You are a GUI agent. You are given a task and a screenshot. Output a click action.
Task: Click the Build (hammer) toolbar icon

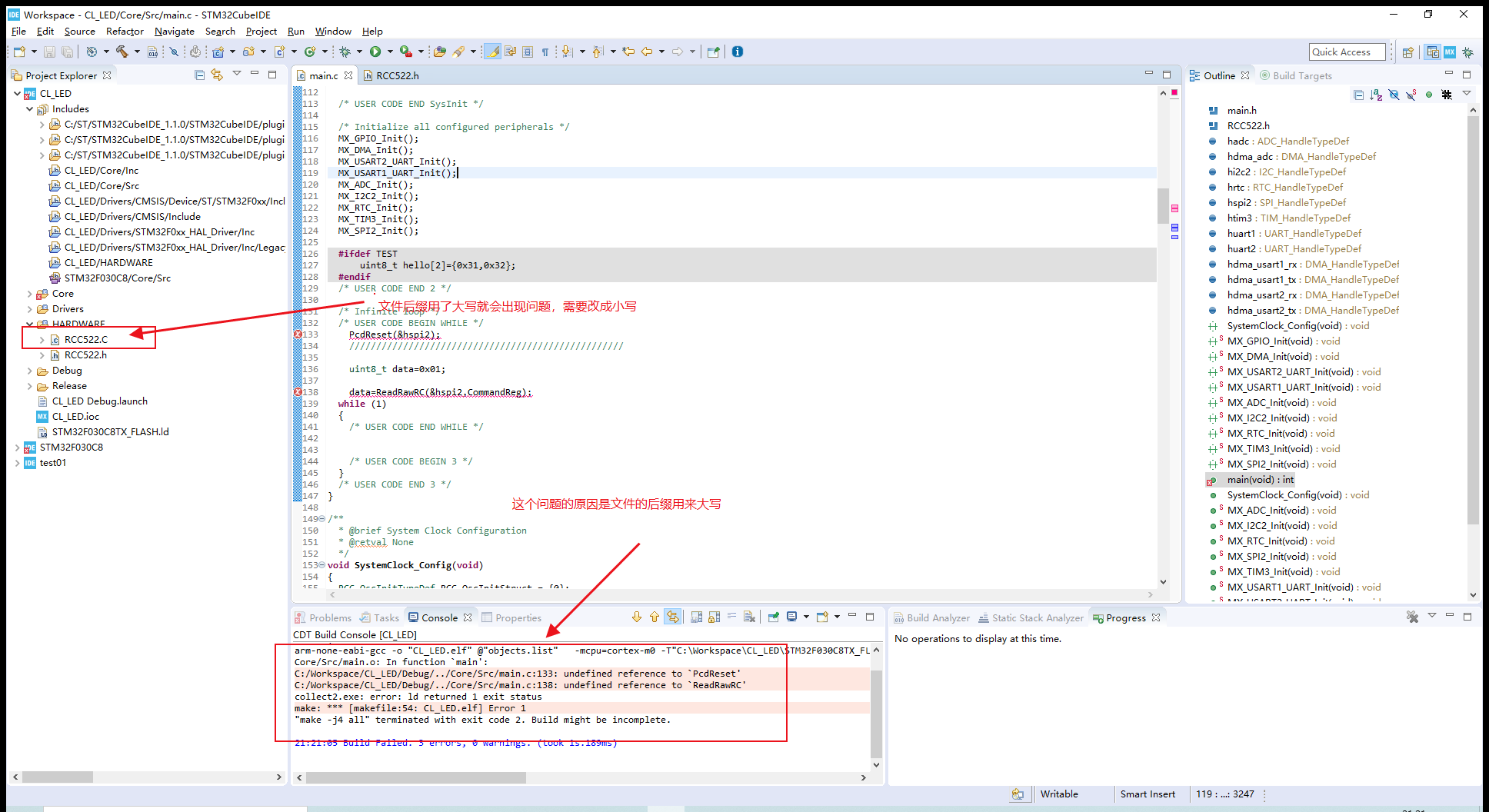coord(122,52)
